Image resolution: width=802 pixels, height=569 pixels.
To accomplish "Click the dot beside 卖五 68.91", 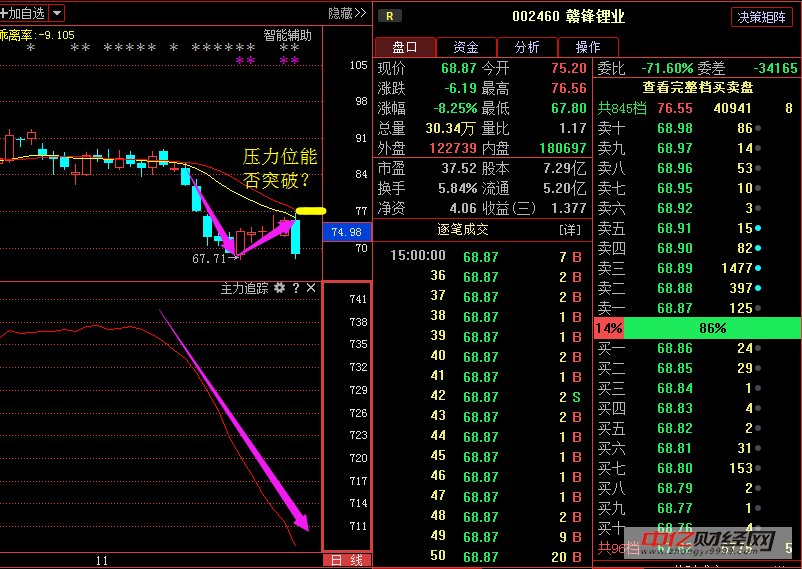I will pos(758,228).
